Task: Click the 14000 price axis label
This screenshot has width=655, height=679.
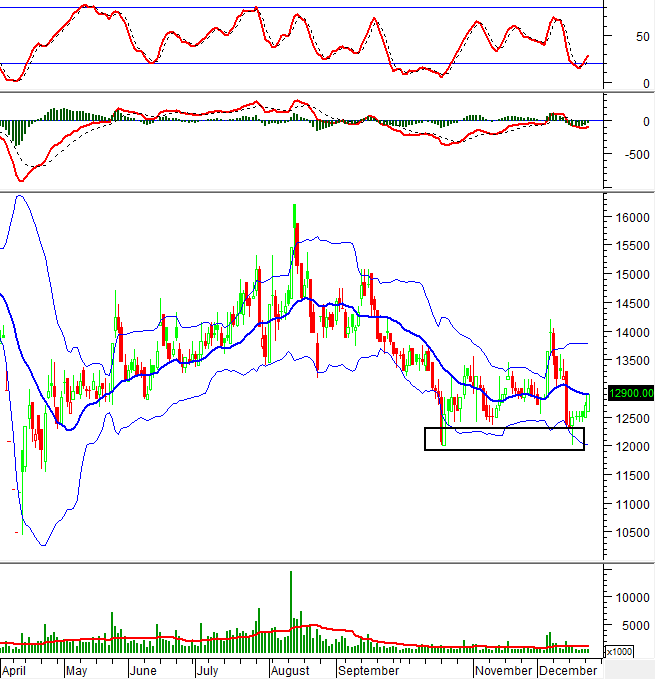Action: tap(630, 332)
